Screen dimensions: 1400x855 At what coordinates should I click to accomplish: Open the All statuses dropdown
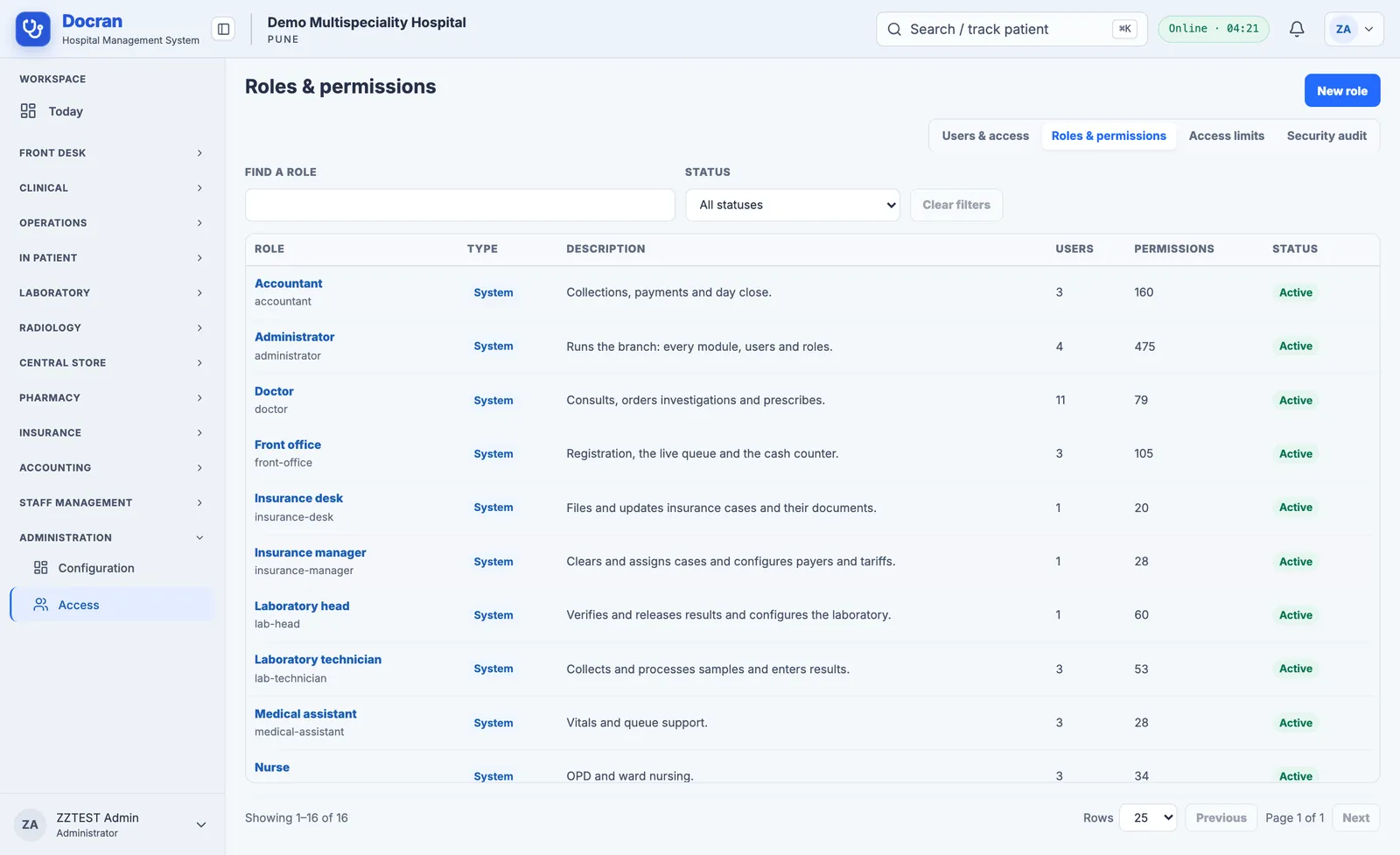[793, 205]
